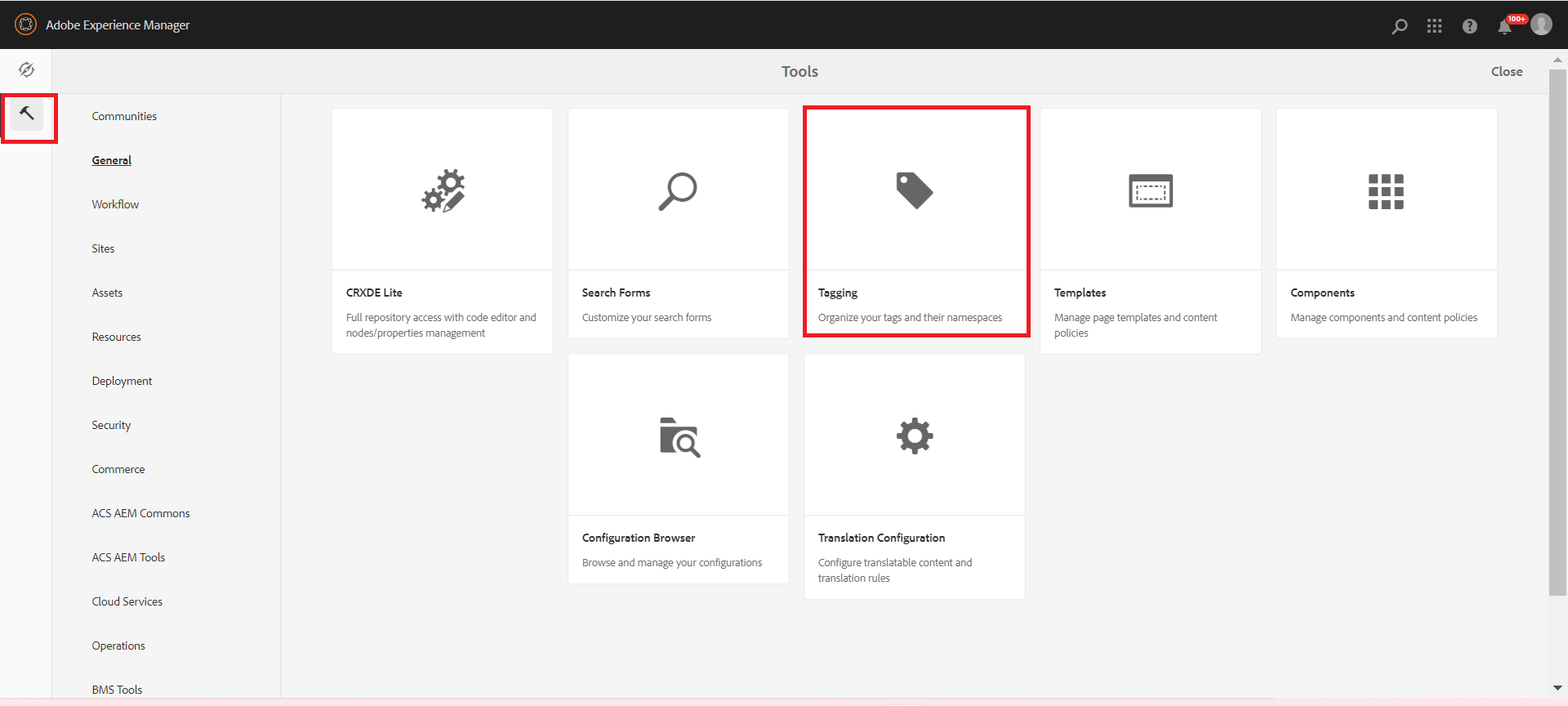This screenshot has height=706, width=1568.
Task: Select Communities in the tools menu
Action: pos(124,116)
